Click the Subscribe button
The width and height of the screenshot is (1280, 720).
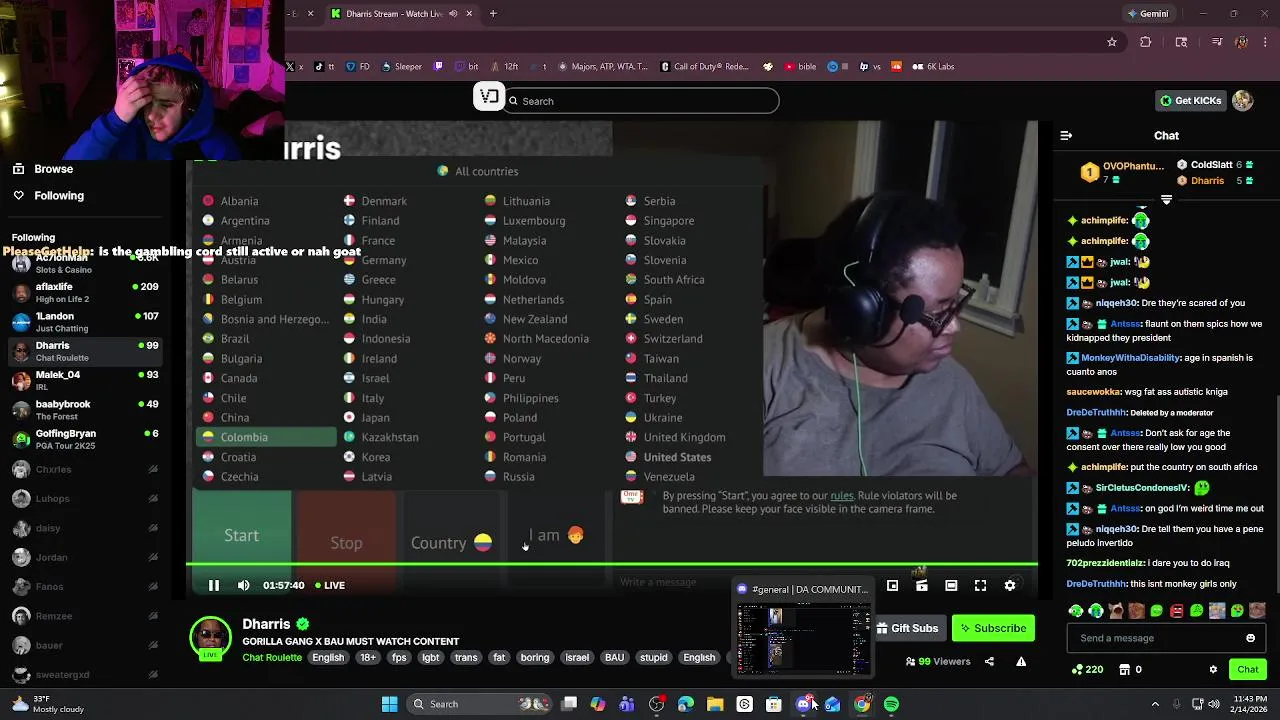click(993, 628)
